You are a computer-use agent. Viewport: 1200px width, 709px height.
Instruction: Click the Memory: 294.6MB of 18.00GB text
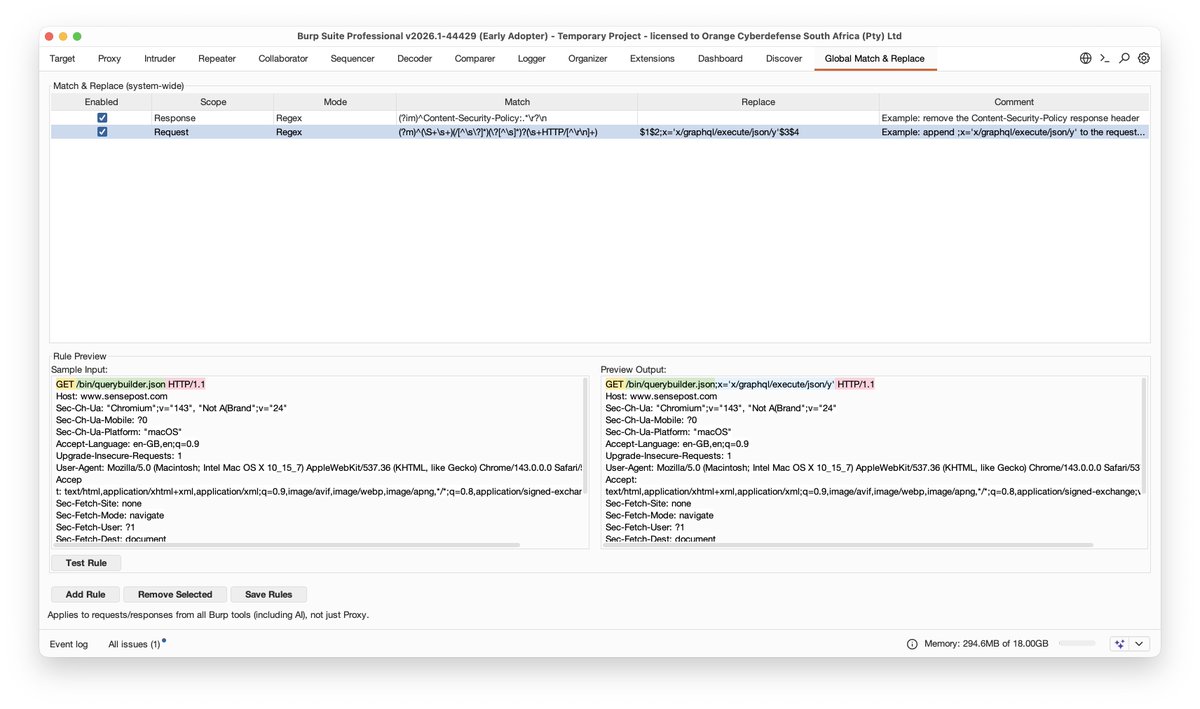[986, 644]
